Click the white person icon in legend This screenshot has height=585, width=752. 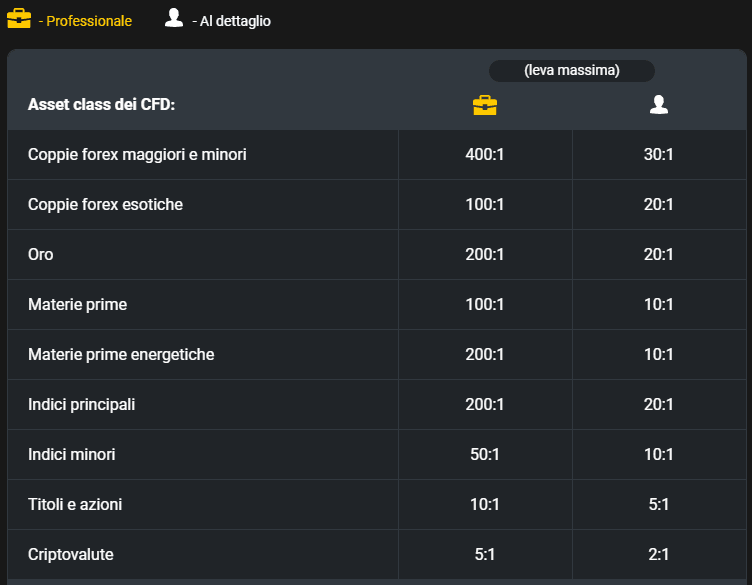point(174,18)
